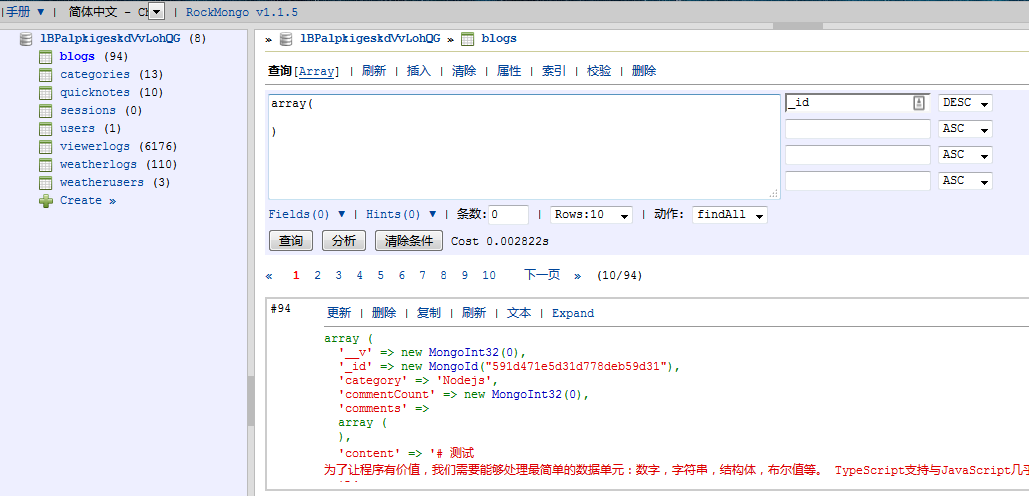Open the language selection dropdown
Viewport: 1029px width, 496px height.
pyautogui.click(x=156, y=12)
